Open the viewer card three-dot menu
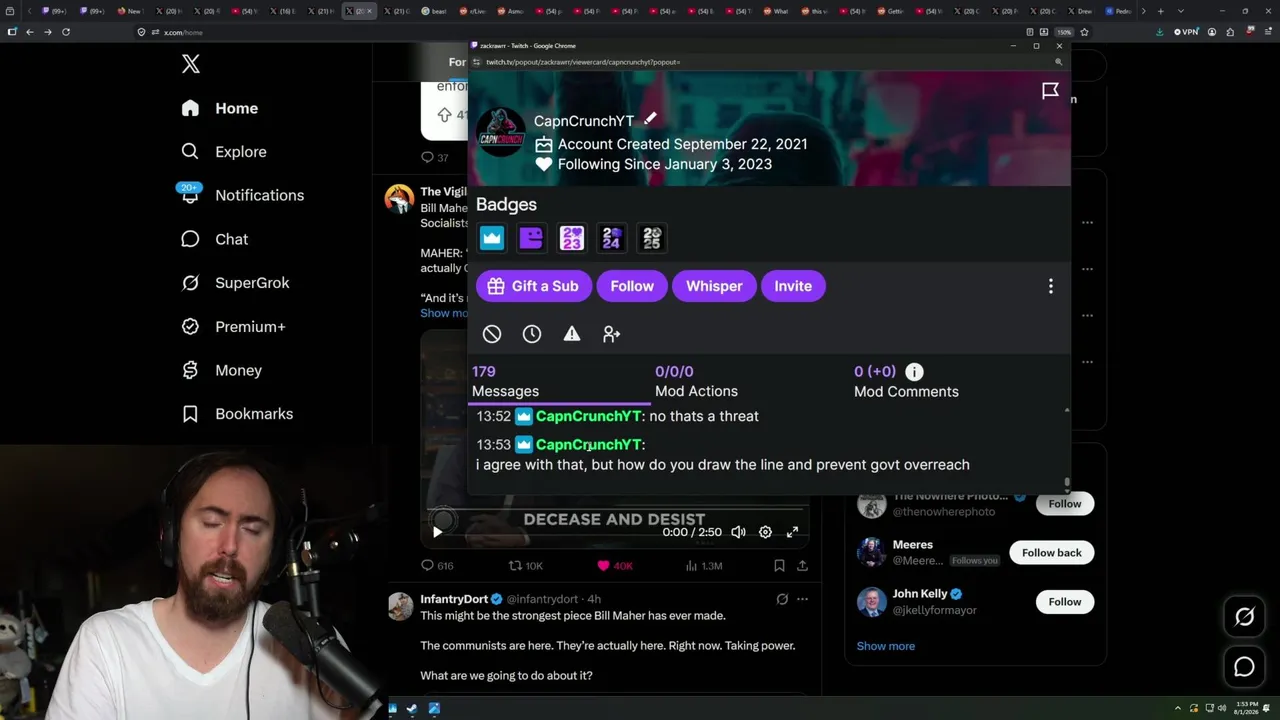The image size is (1280, 720). (1050, 287)
